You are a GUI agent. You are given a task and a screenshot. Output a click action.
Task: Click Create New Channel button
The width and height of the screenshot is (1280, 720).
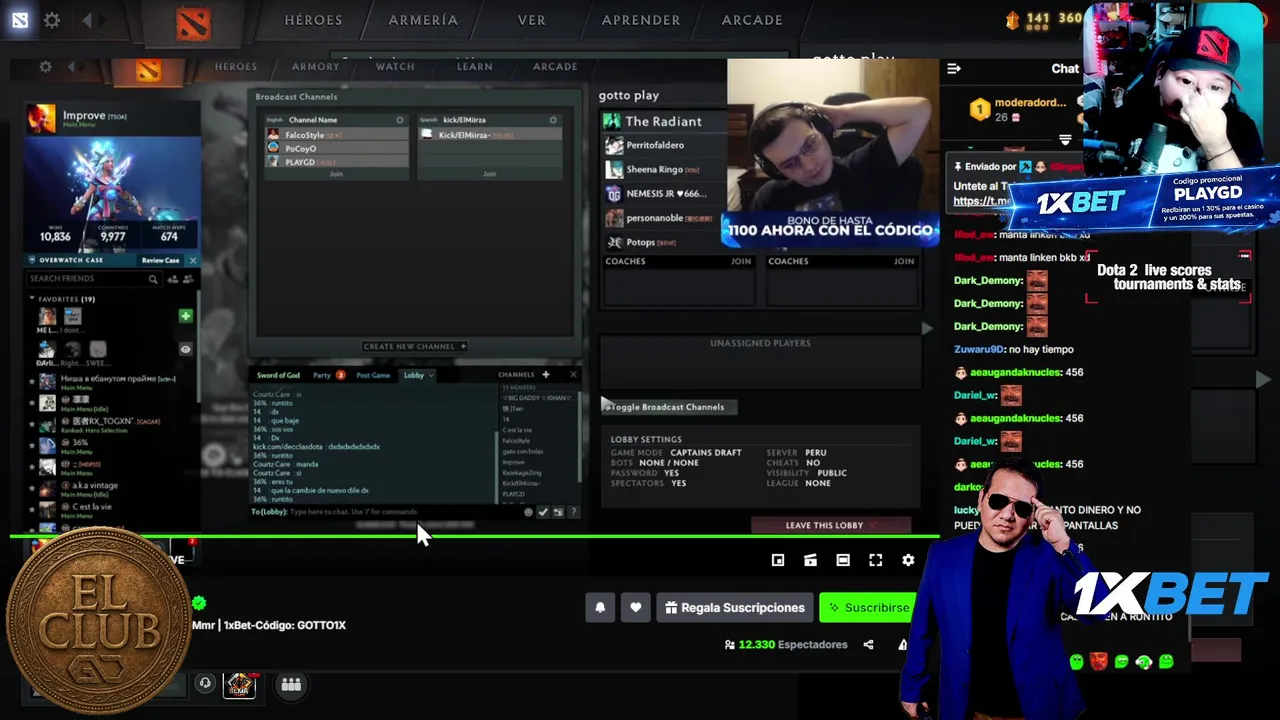click(x=415, y=346)
